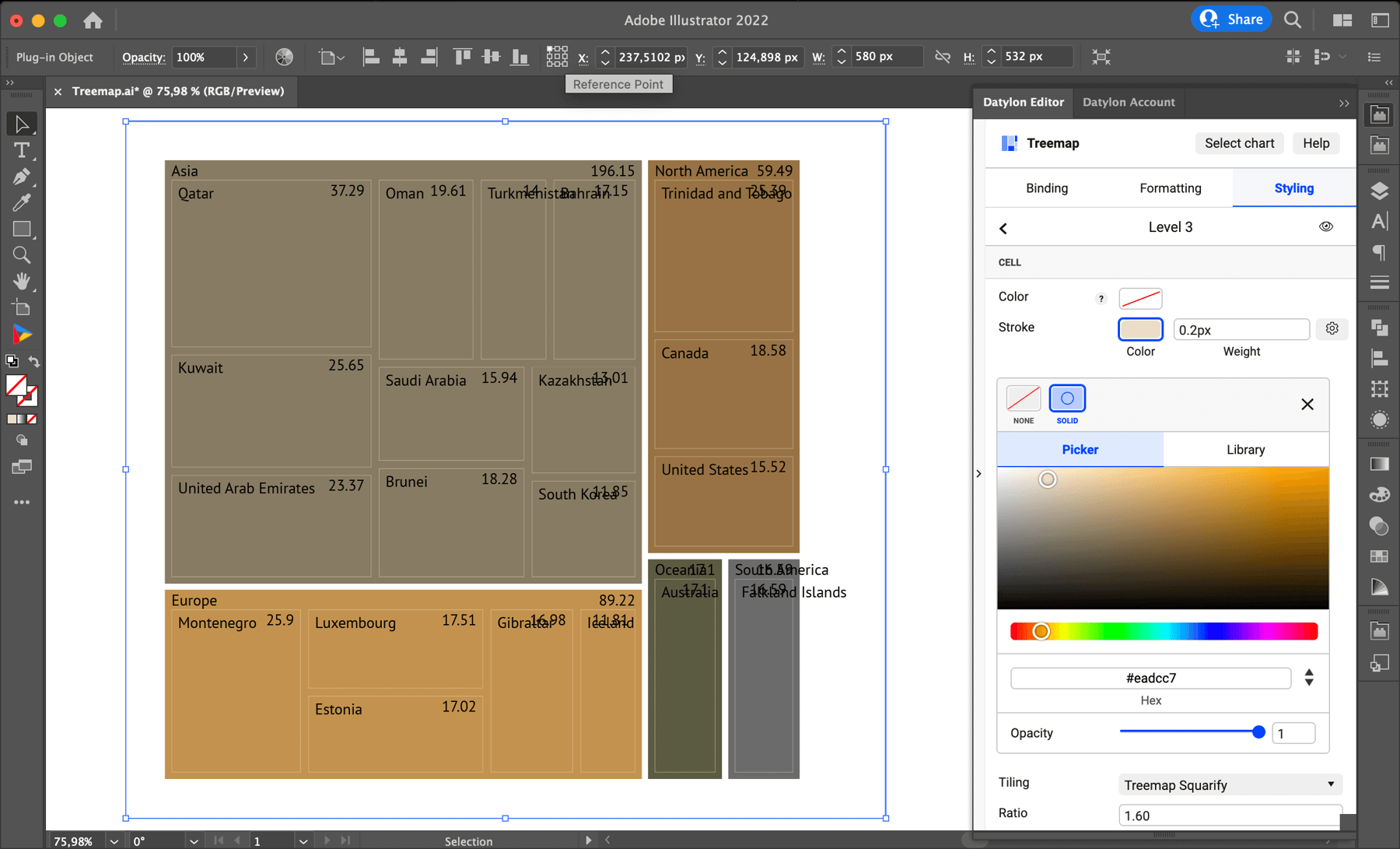Switch to the Formatting tab
The image size is (1400, 849).
pos(1170,188)
